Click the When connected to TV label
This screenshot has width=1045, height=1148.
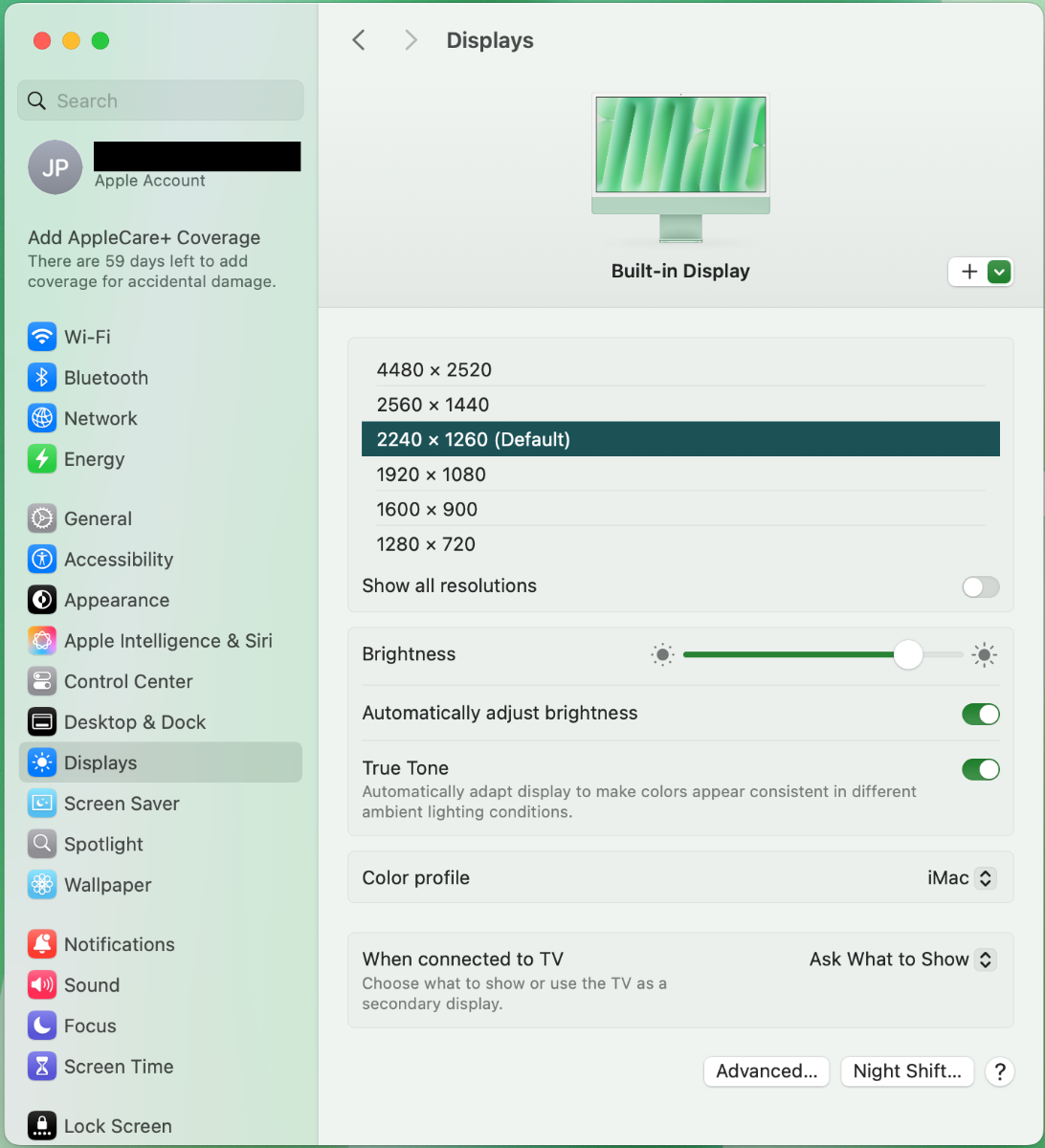click(x=463, y=959)
